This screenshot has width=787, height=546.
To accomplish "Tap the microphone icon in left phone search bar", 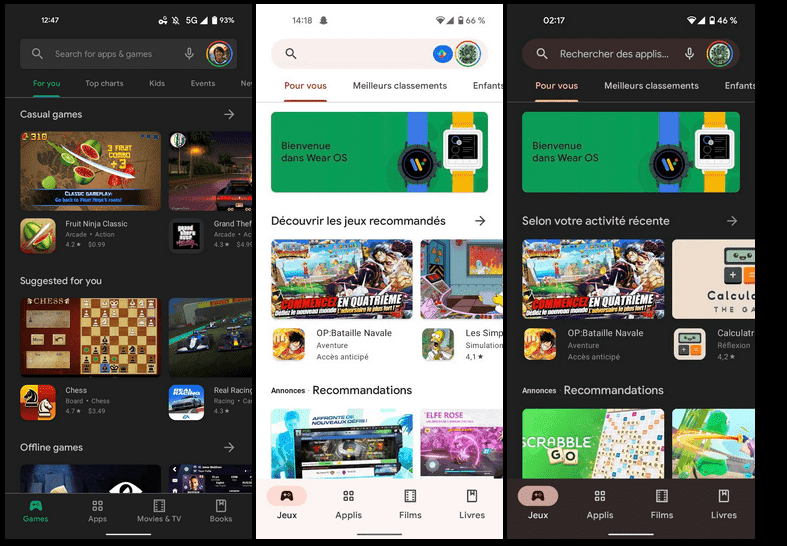I will (189, 54).
